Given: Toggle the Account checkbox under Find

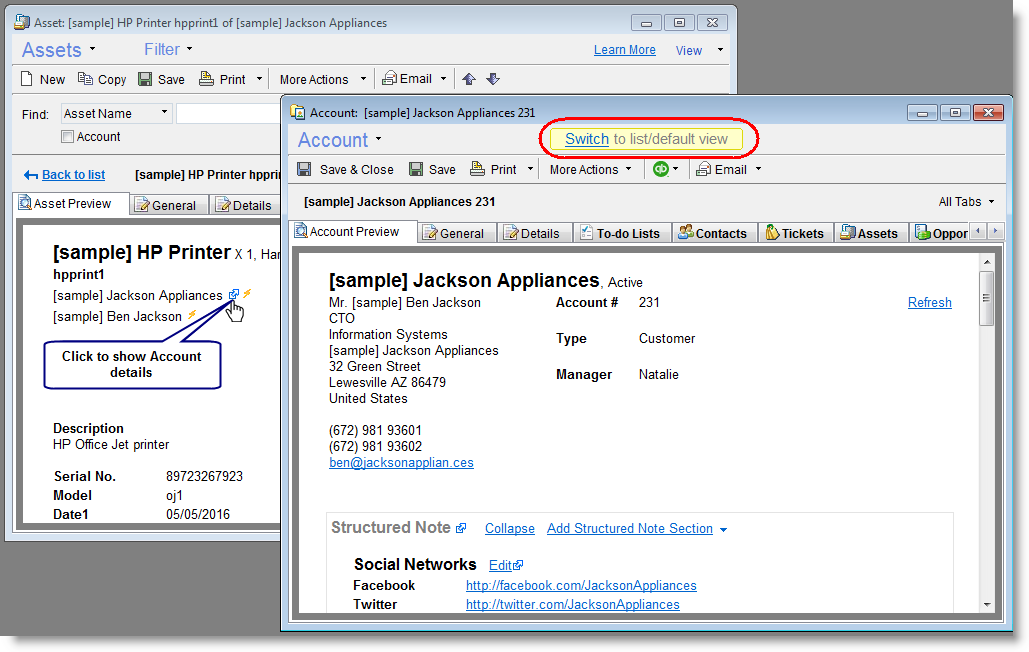Looking at the screenshot, I should pyautogui.click(x=68, y=137).
